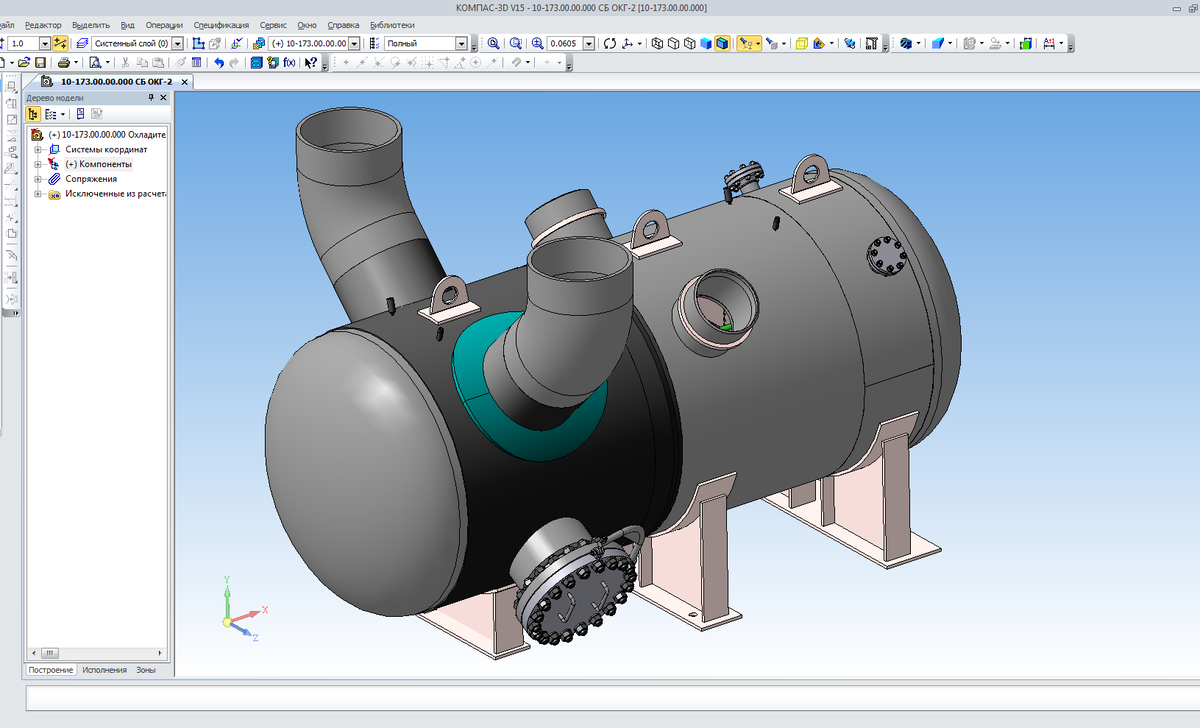Open the Справка menu

click(x=343, y=24)
